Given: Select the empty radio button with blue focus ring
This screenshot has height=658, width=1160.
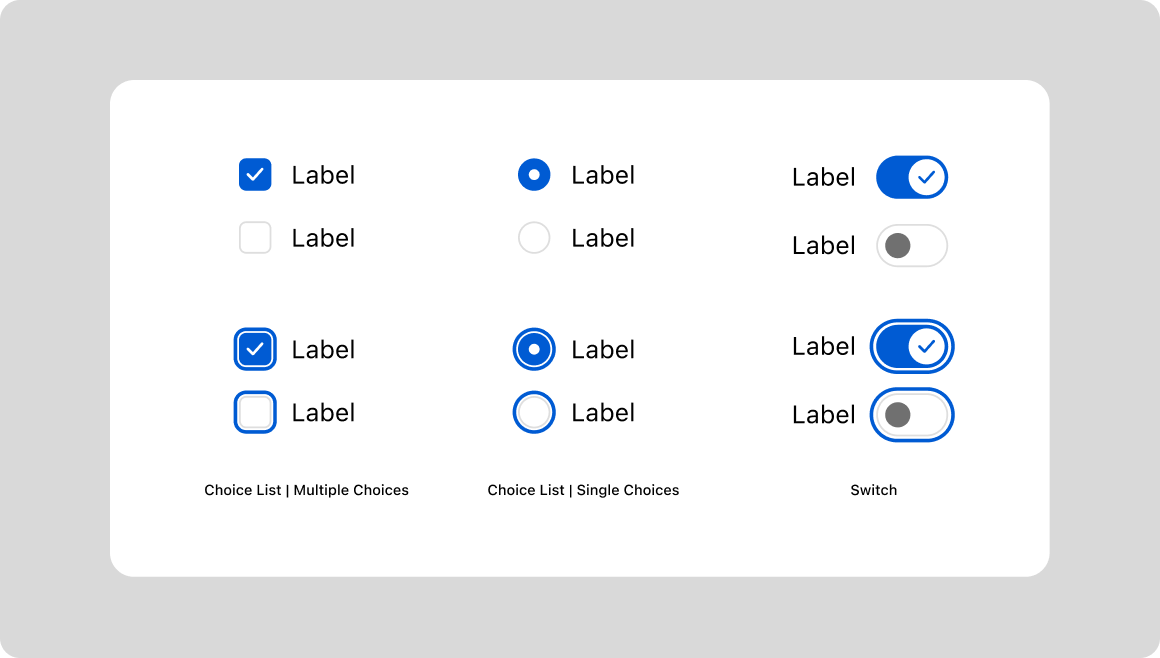Looking at the screenshot, I should click(x=534, y=412).
